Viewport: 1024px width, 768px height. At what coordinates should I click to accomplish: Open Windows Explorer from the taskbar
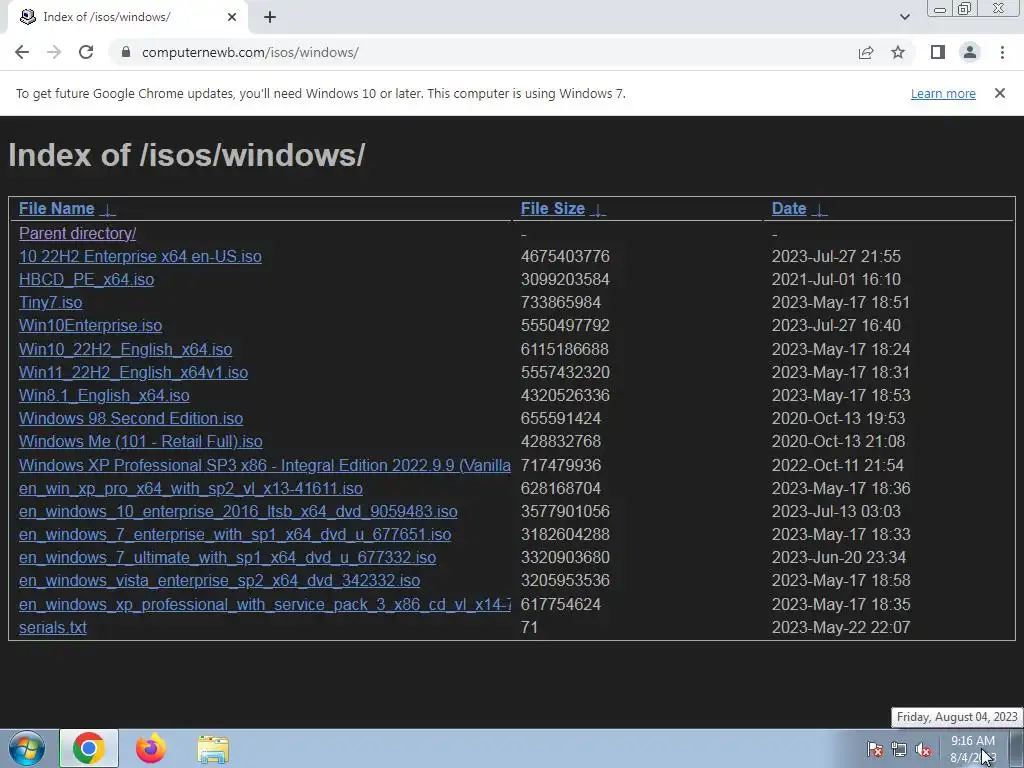tap(213, 750)
